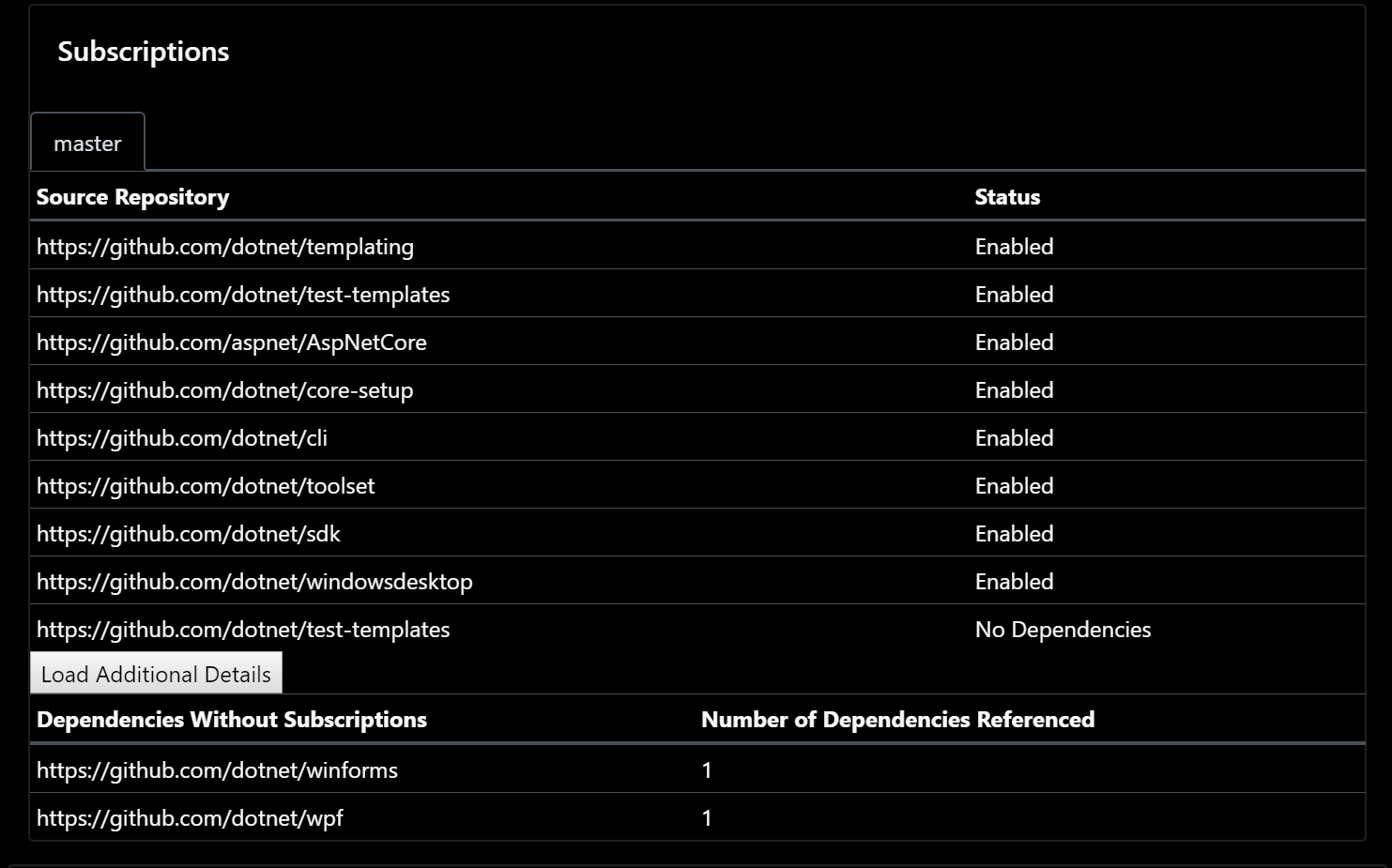
Task: Switch to the master tab
Action: [x=87, y=143]
